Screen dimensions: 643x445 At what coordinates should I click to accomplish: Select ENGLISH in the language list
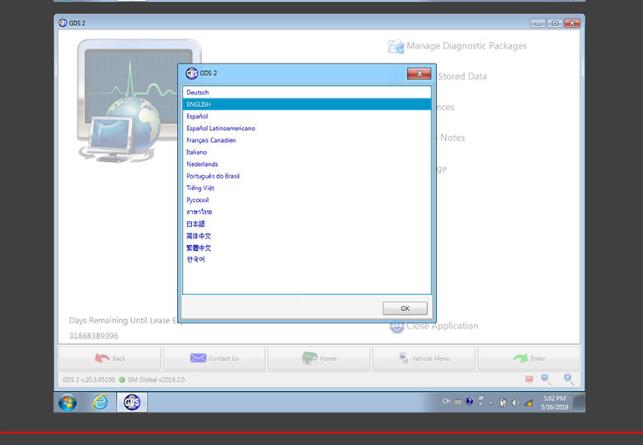coord(199,104)
